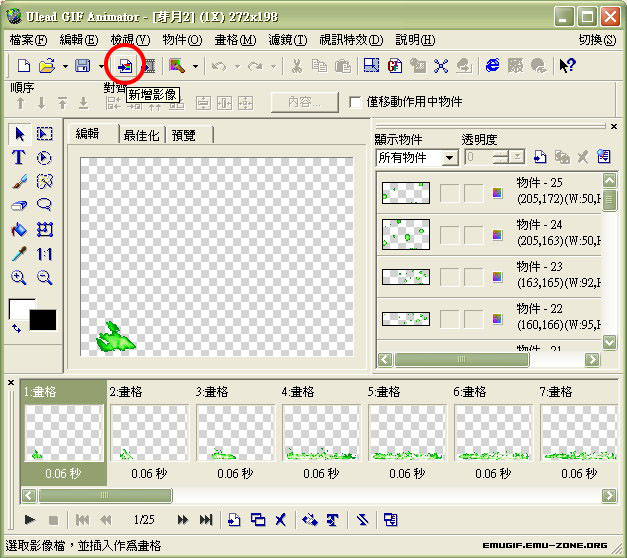This screenshot has width=627, height=558.
Task: Click the delete frame X icon
Action: [x=281, y=520]
